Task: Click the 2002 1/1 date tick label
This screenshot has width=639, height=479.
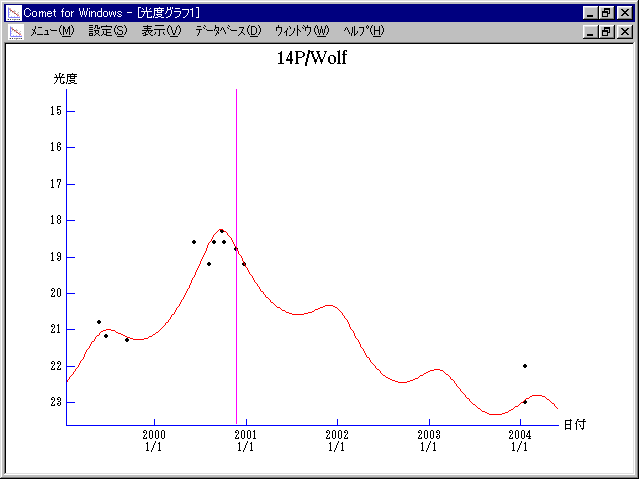Action: point(337,441)
